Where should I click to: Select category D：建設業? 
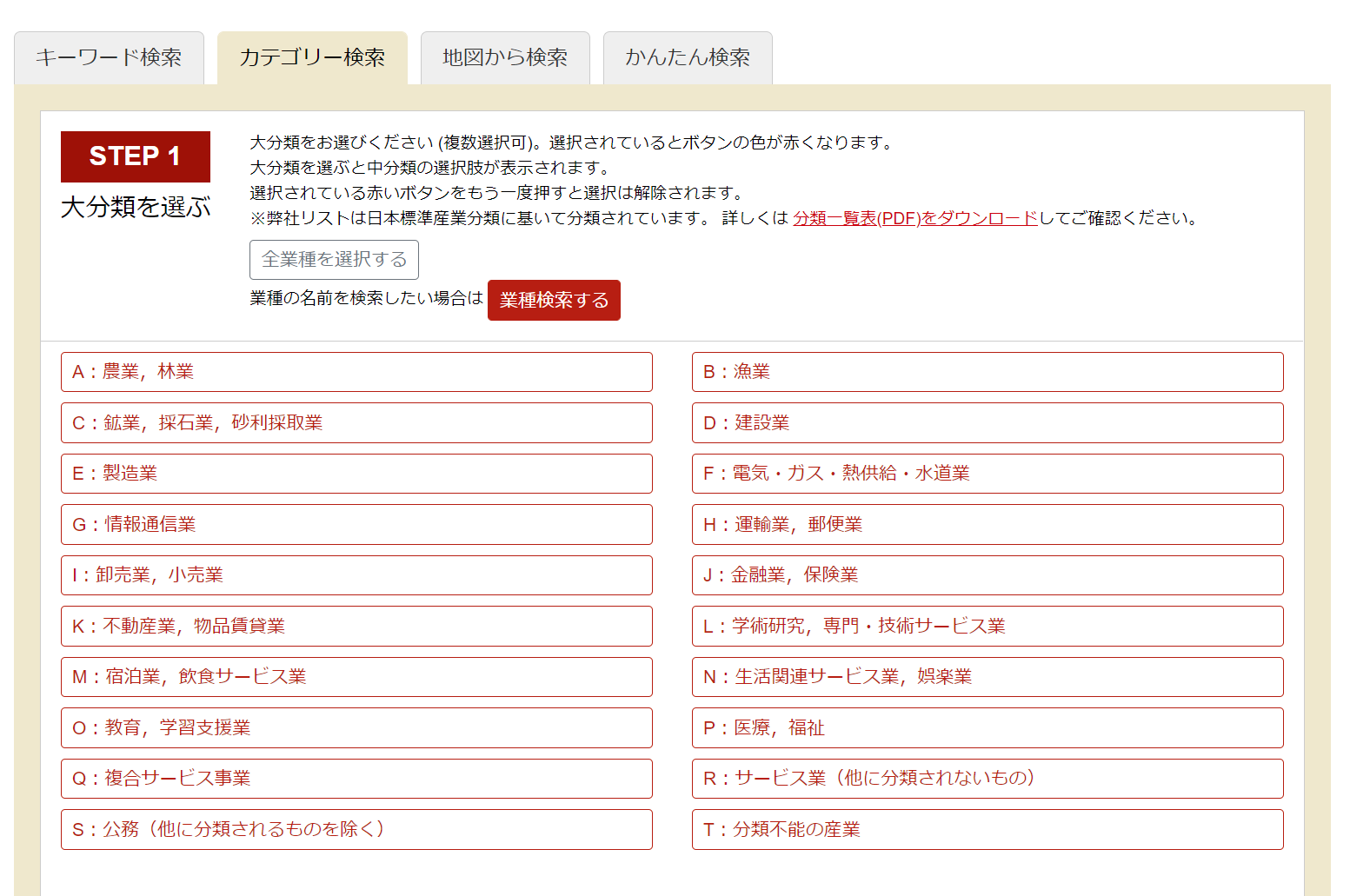click(x=987, y=423)
